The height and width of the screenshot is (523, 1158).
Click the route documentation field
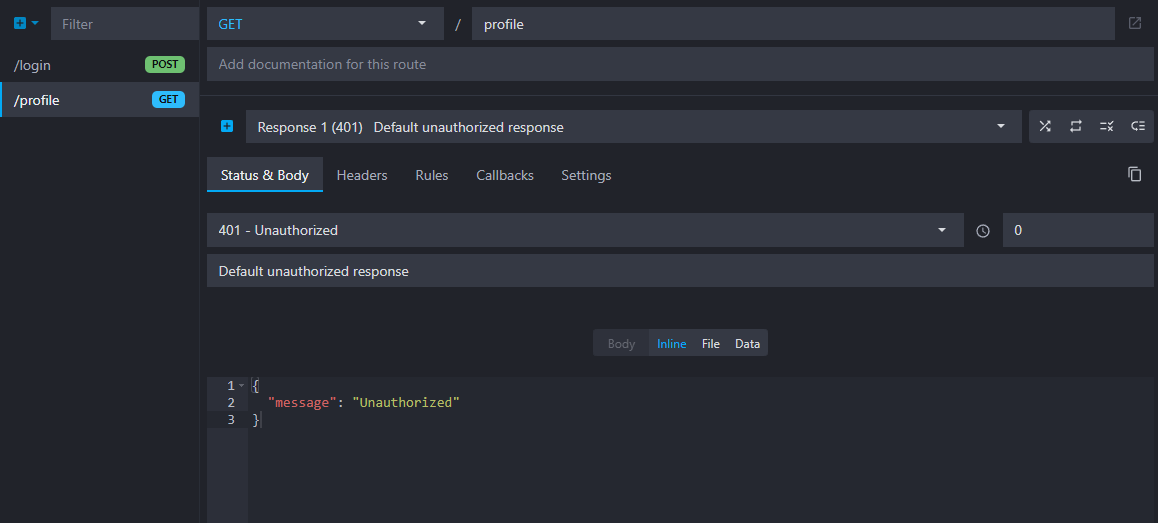pyautogui.click(x=680, y=64)
